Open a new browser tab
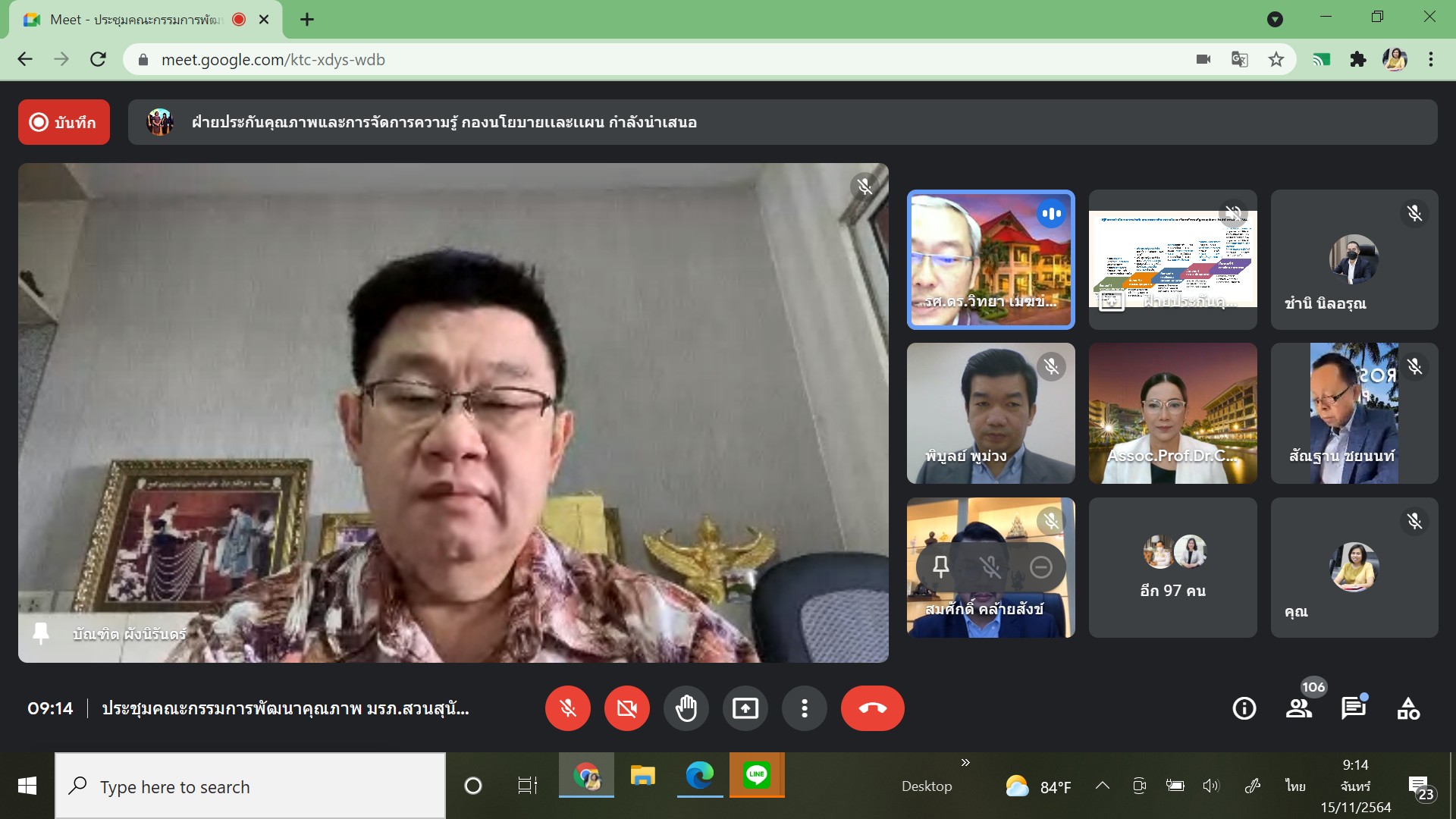The width and height of the screenshot is (1456, 819). 307,20
